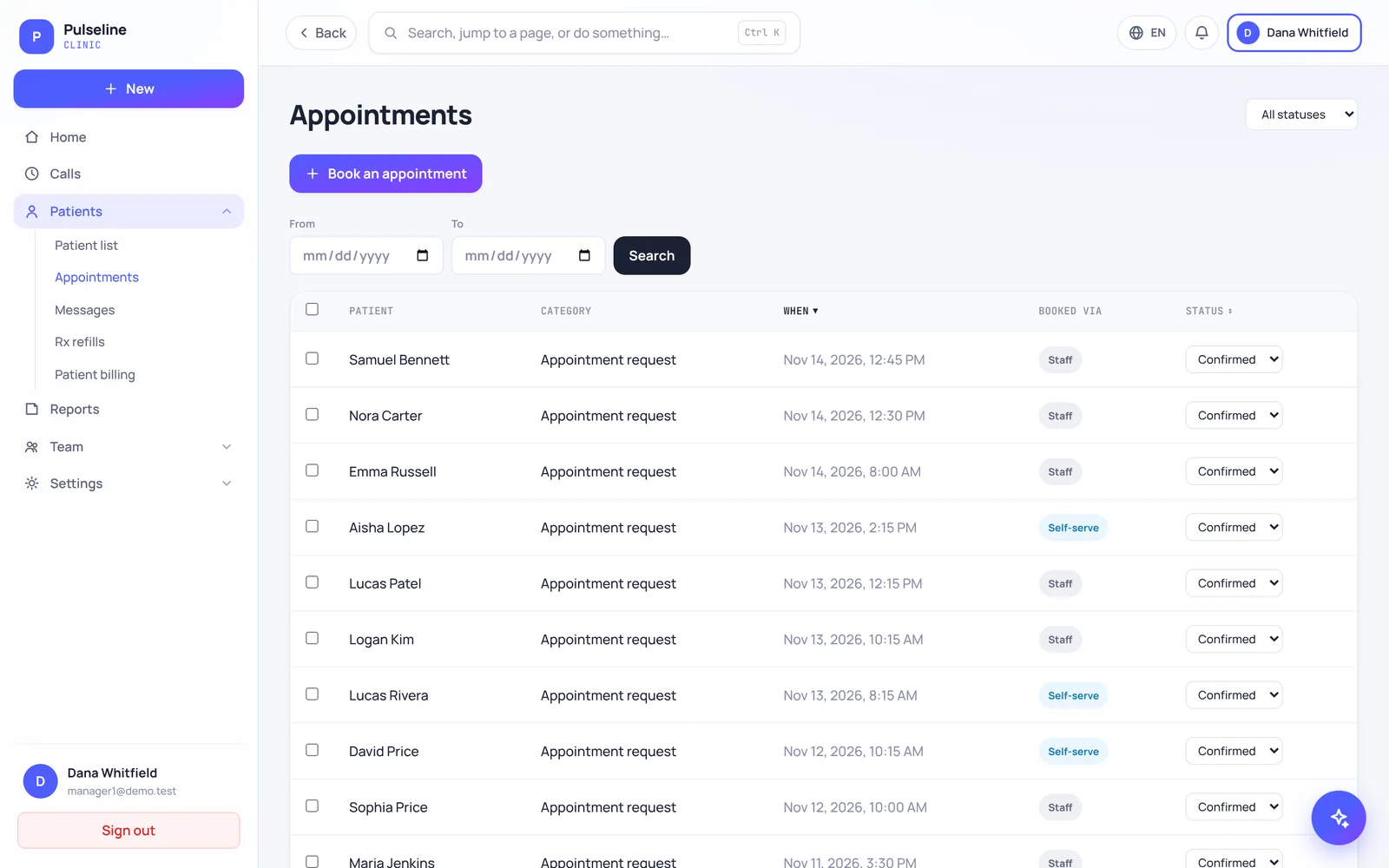Go to Patient list in sidebar
Screen dimensions: 1389x868
(86, 246)
